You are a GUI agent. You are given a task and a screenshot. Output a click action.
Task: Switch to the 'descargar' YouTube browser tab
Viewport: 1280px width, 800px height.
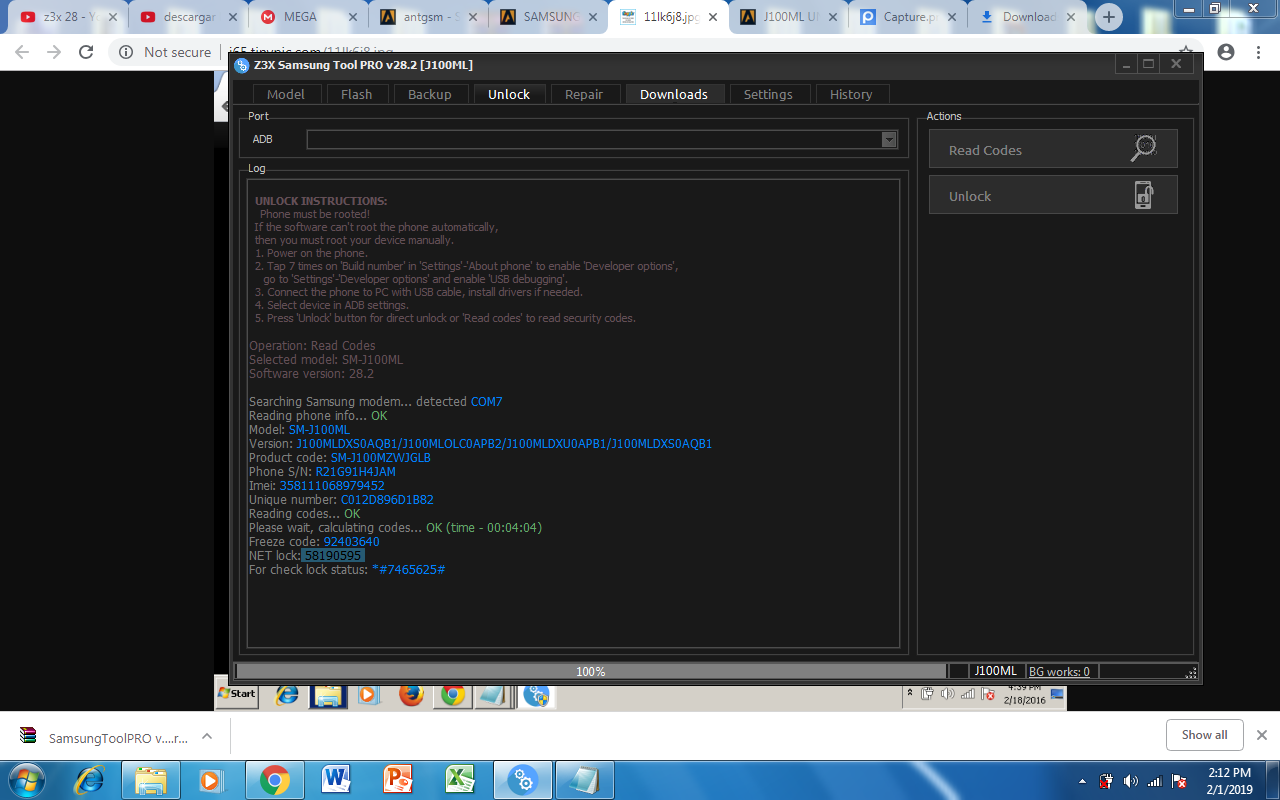coord(190,17)
